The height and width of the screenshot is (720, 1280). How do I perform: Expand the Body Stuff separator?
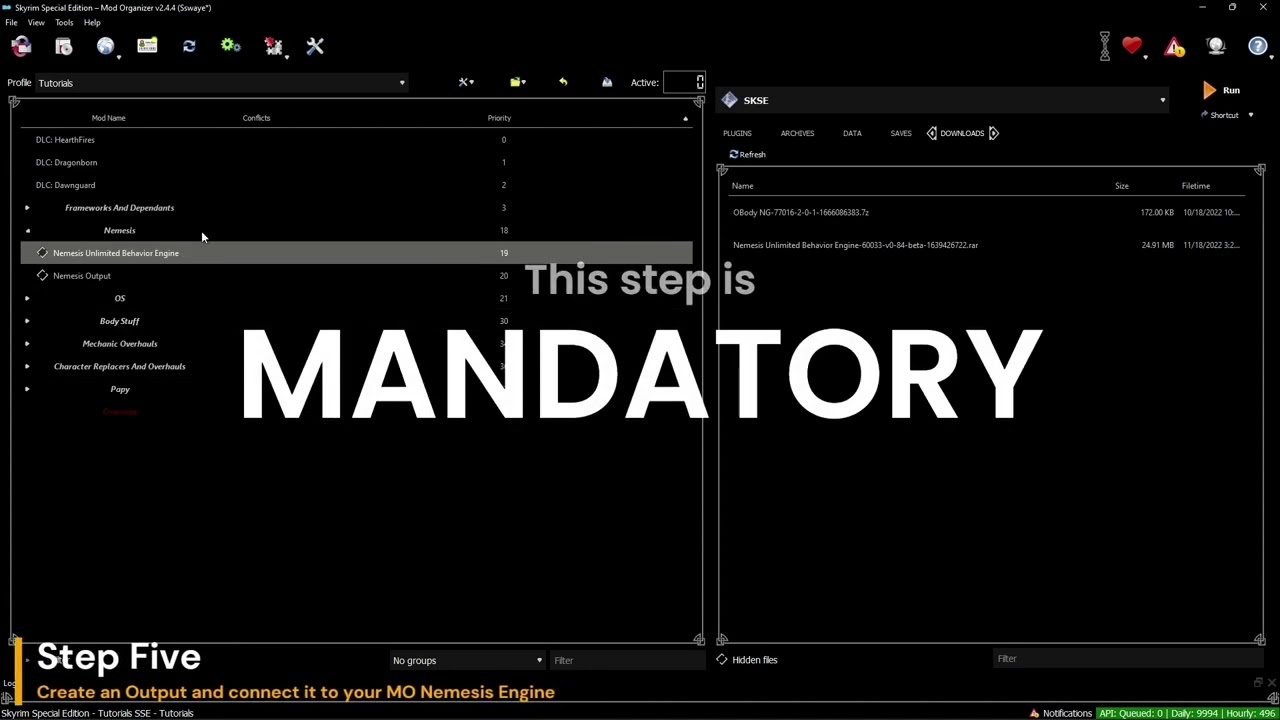pyautogui.click(x=27, y=321)
